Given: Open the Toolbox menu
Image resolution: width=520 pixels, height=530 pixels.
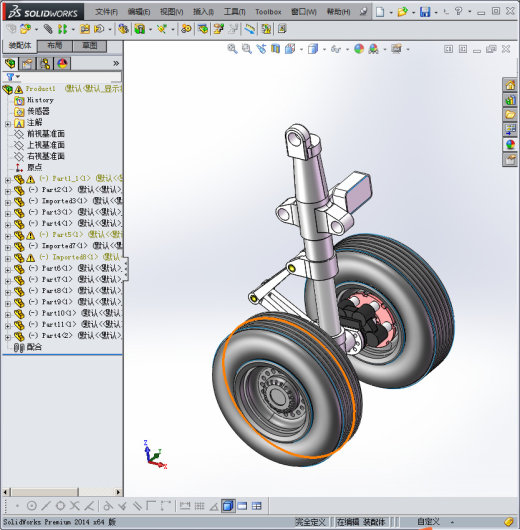Looking at the screenshot, I should click(x=268, y=12).
